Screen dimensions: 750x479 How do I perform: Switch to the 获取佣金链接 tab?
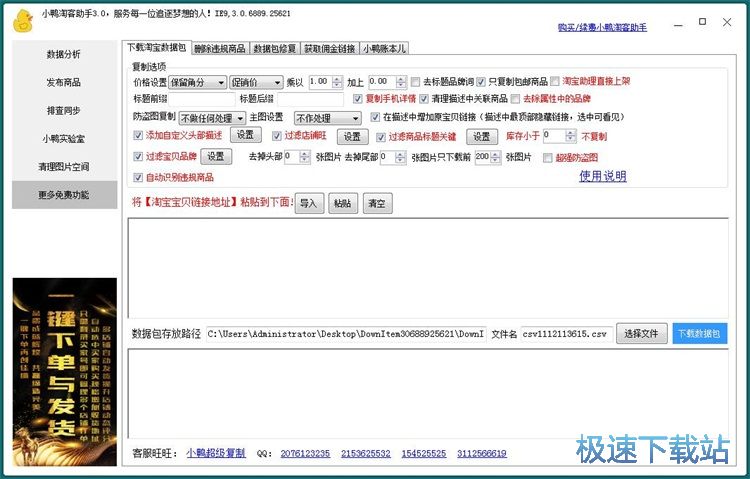329,48
